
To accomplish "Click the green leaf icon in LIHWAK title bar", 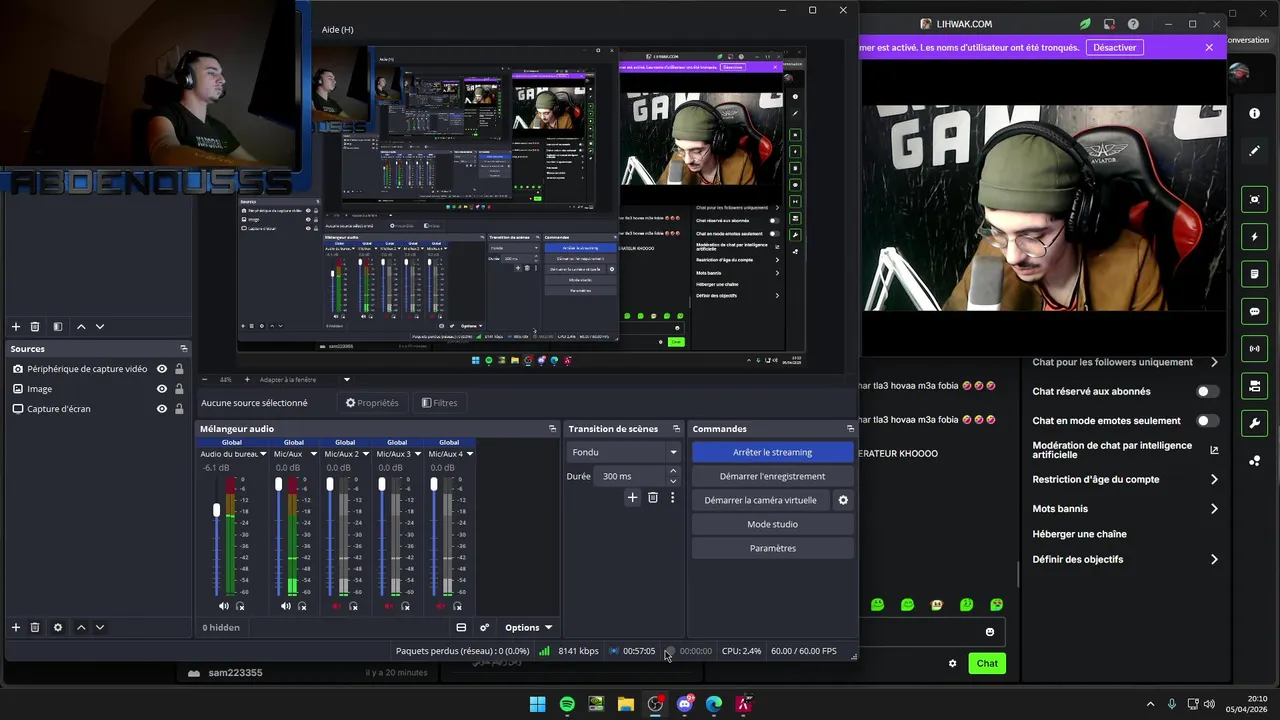I will [1085, 24].
